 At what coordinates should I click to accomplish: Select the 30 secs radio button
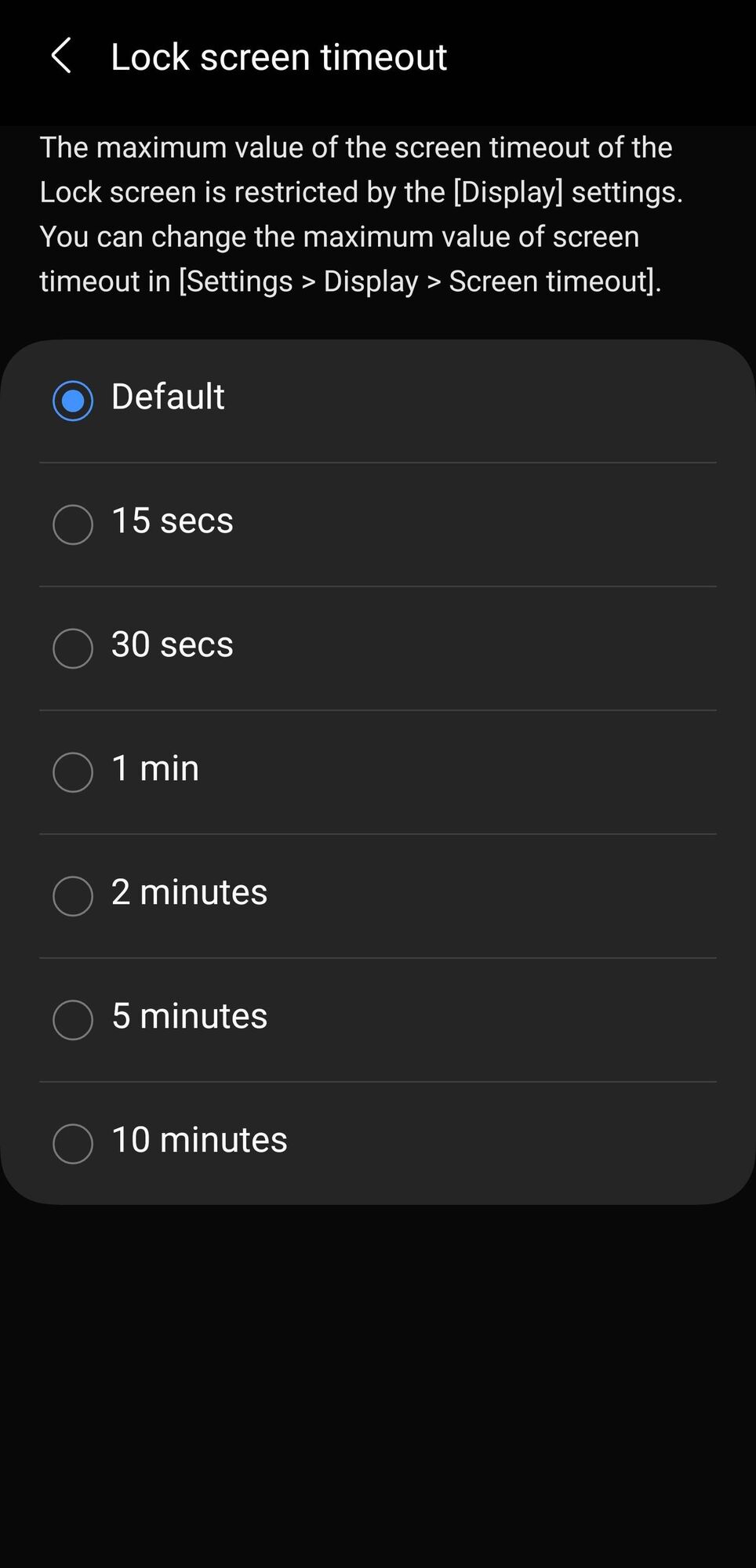pyautogui.click(x=73, y=648)
